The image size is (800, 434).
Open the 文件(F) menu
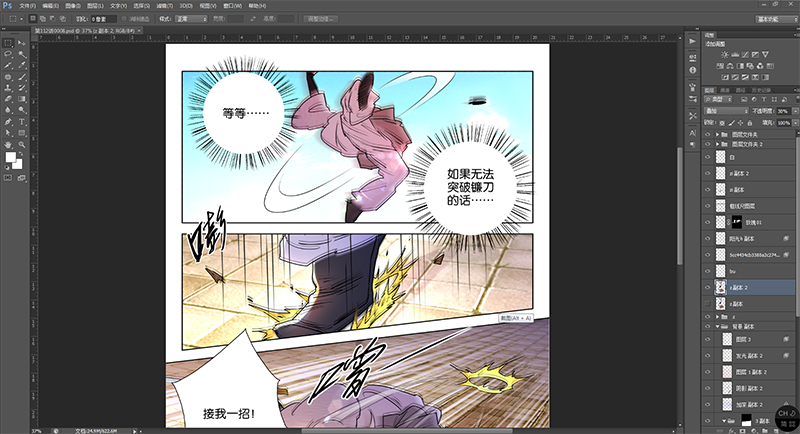[x=28, y=6]
